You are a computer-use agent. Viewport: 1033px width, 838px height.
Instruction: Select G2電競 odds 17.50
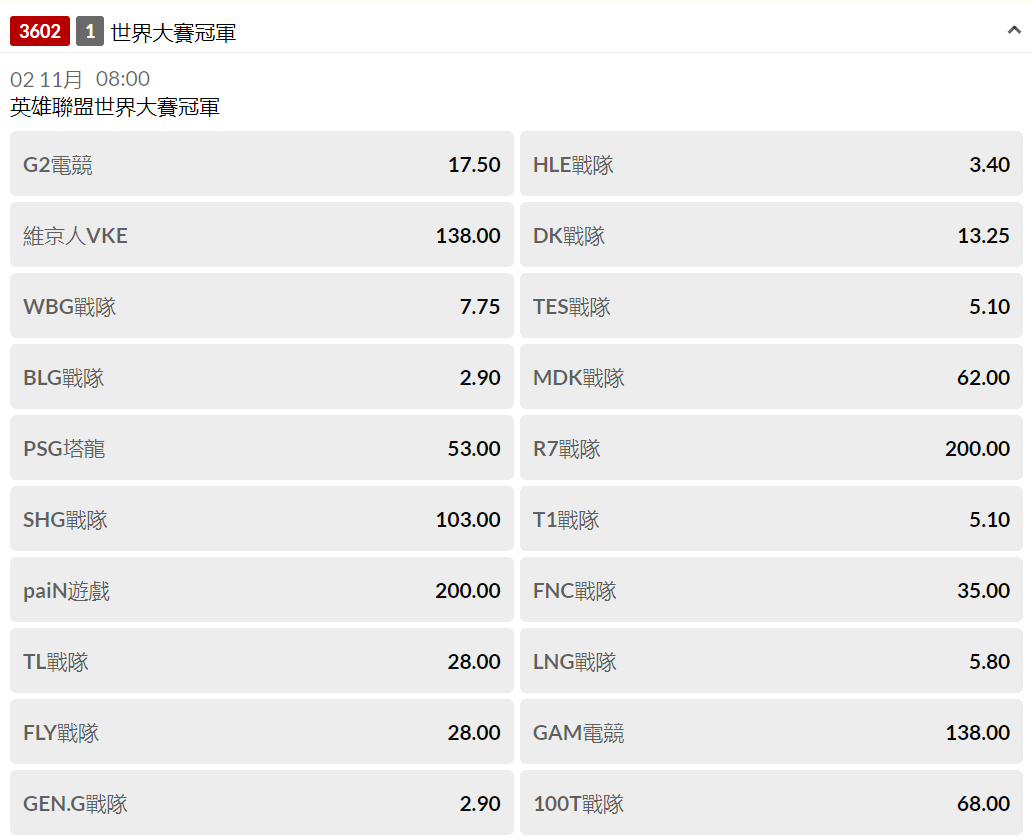click(261, 164)
